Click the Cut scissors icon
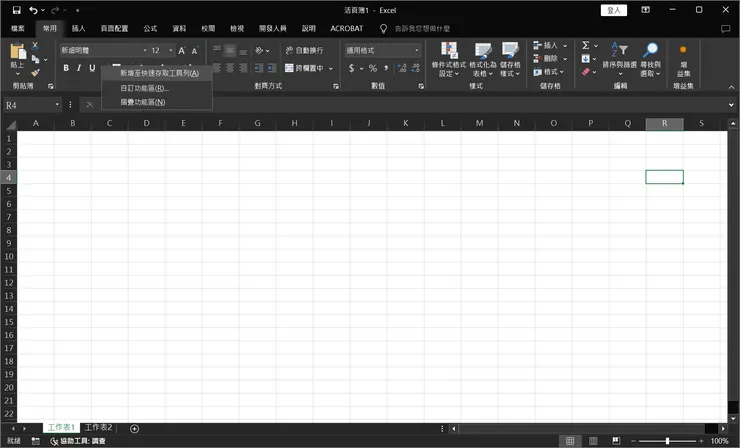The height and width of the screenshot is (448, 740). click(x=35, y=46)
